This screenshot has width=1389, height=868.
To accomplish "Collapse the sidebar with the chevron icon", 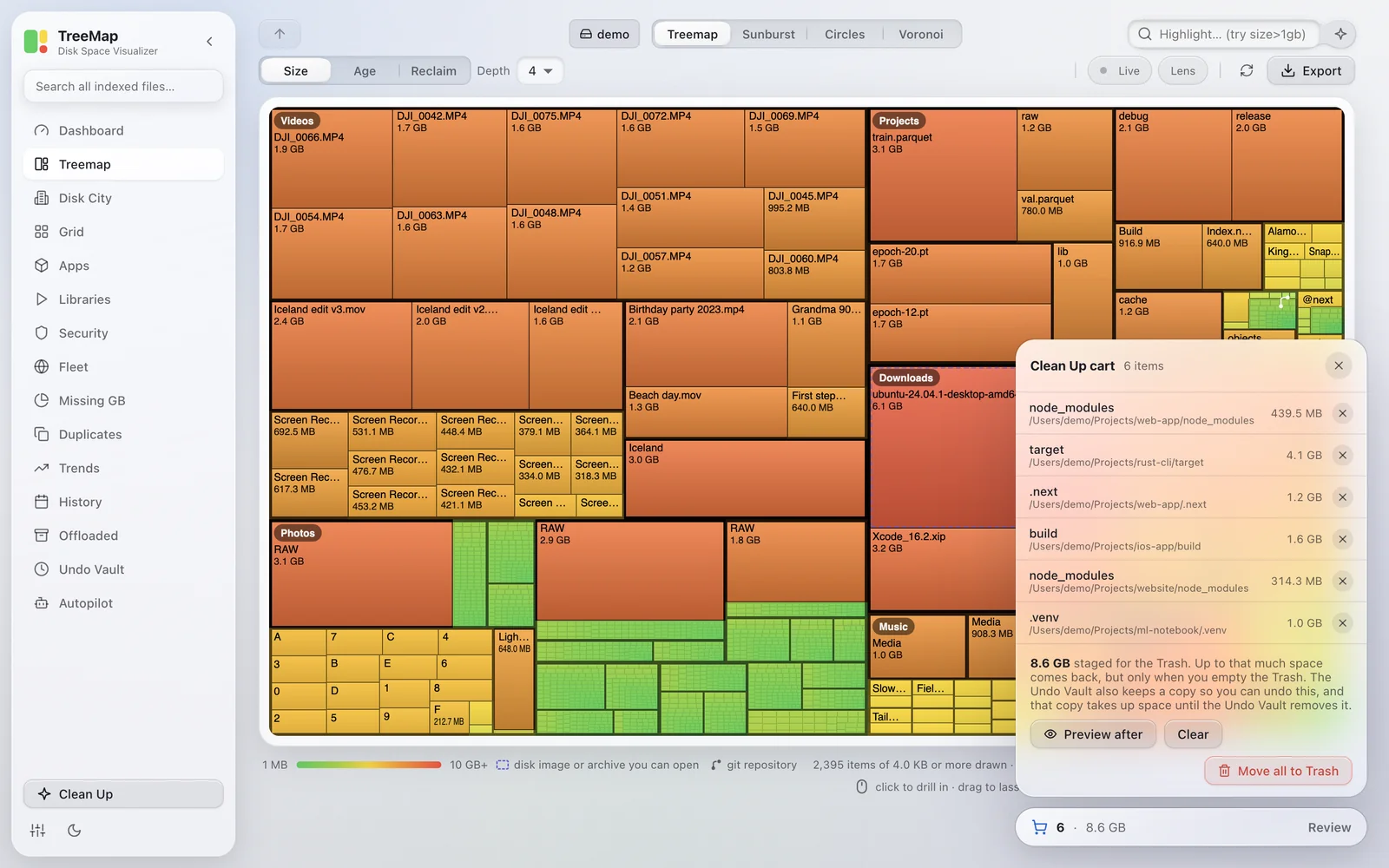I will pyautogui.click(x=209, y=42).
